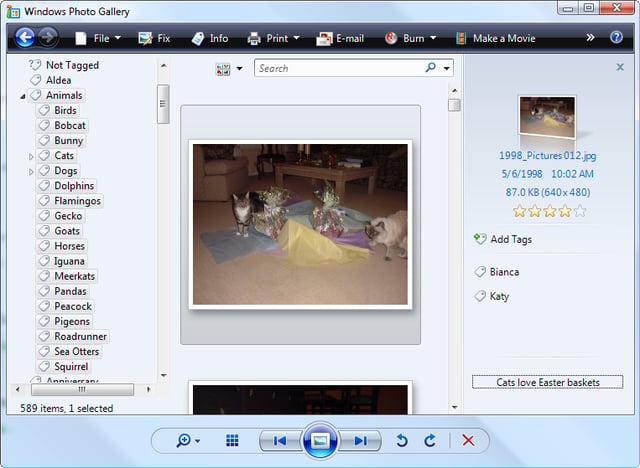Toggle the Info pane from toolbar

click(210, 38)
